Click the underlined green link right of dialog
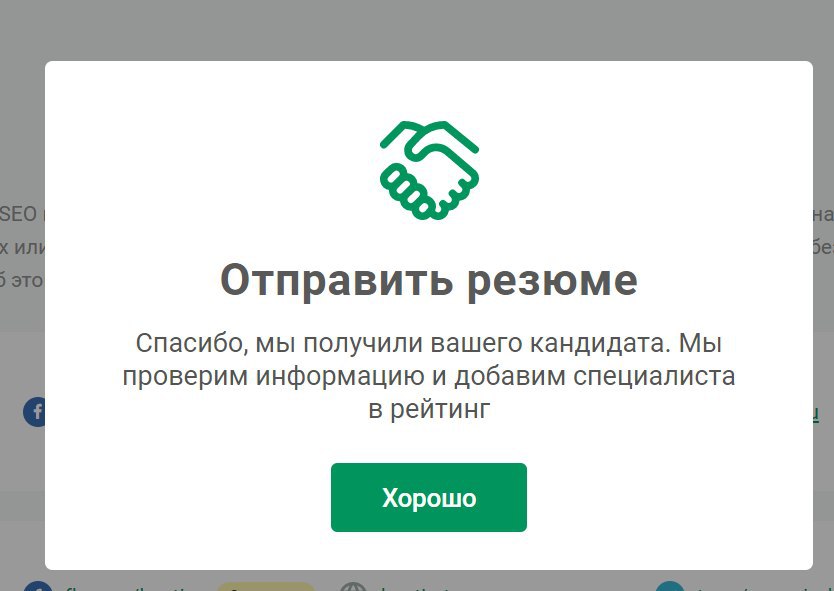Screen dimensions: 834x591 (816, 413)
